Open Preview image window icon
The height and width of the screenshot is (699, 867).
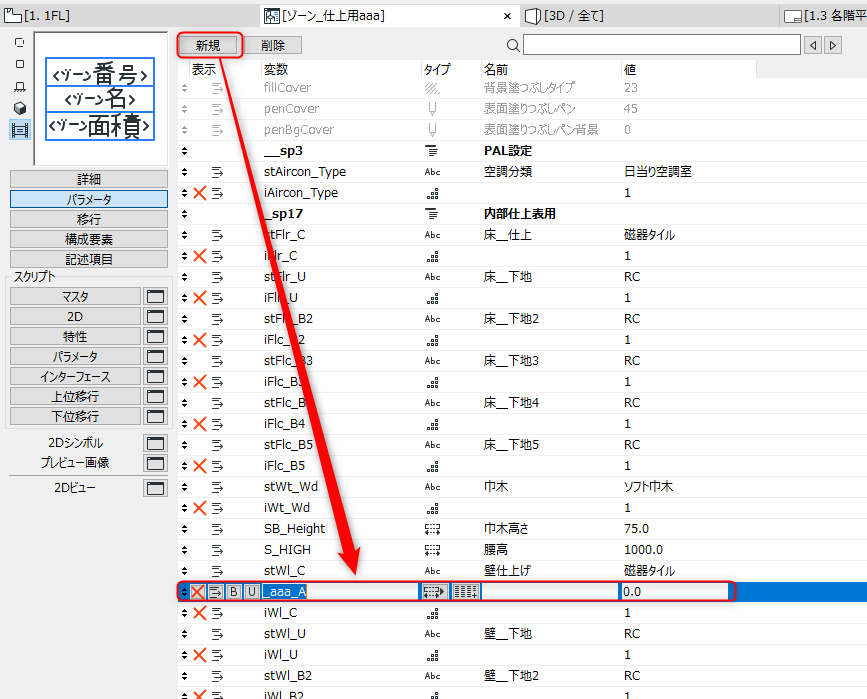155,463
